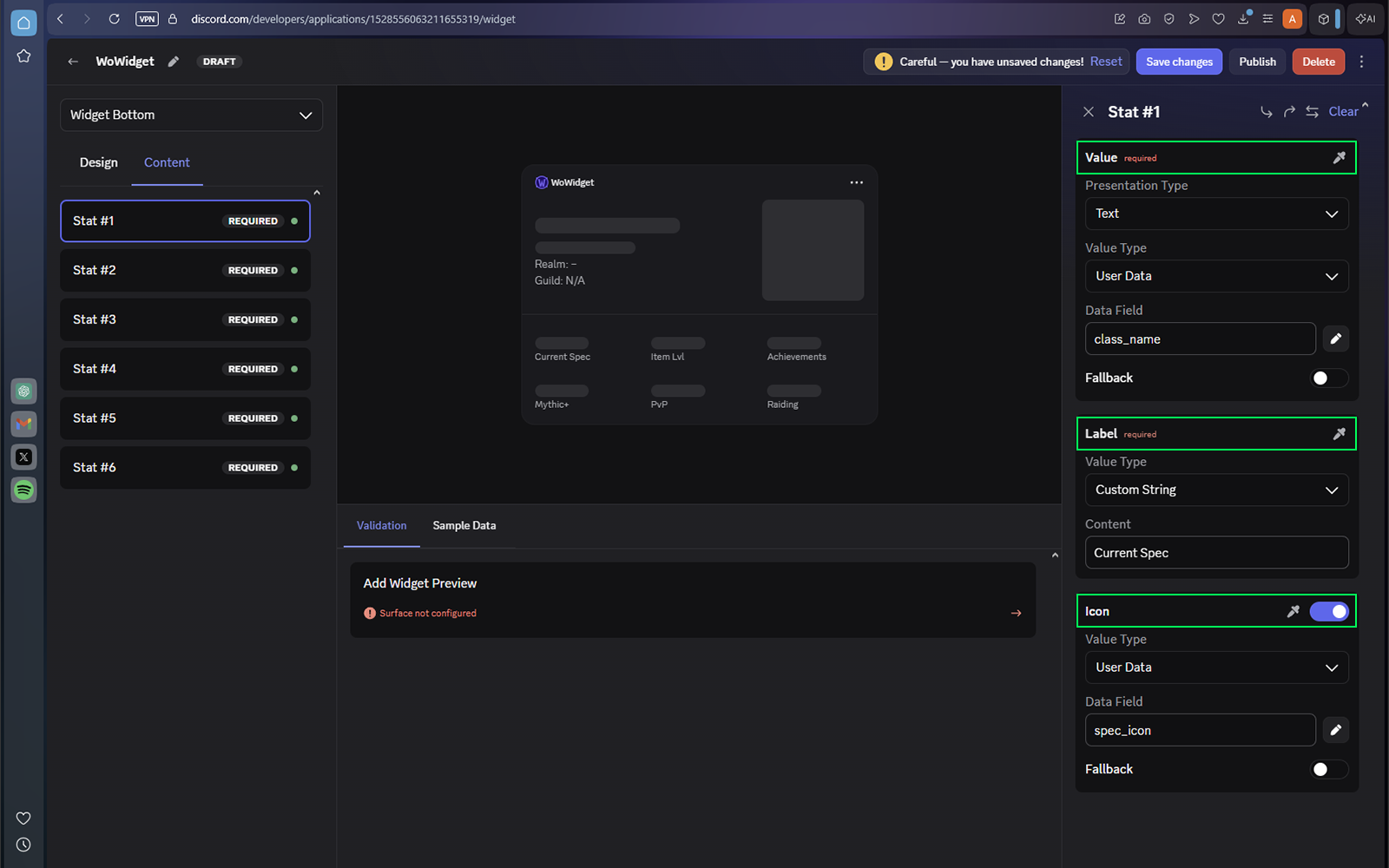
Task: Rename widget using pencil next to WoWidget
Action: click(174, 62)
